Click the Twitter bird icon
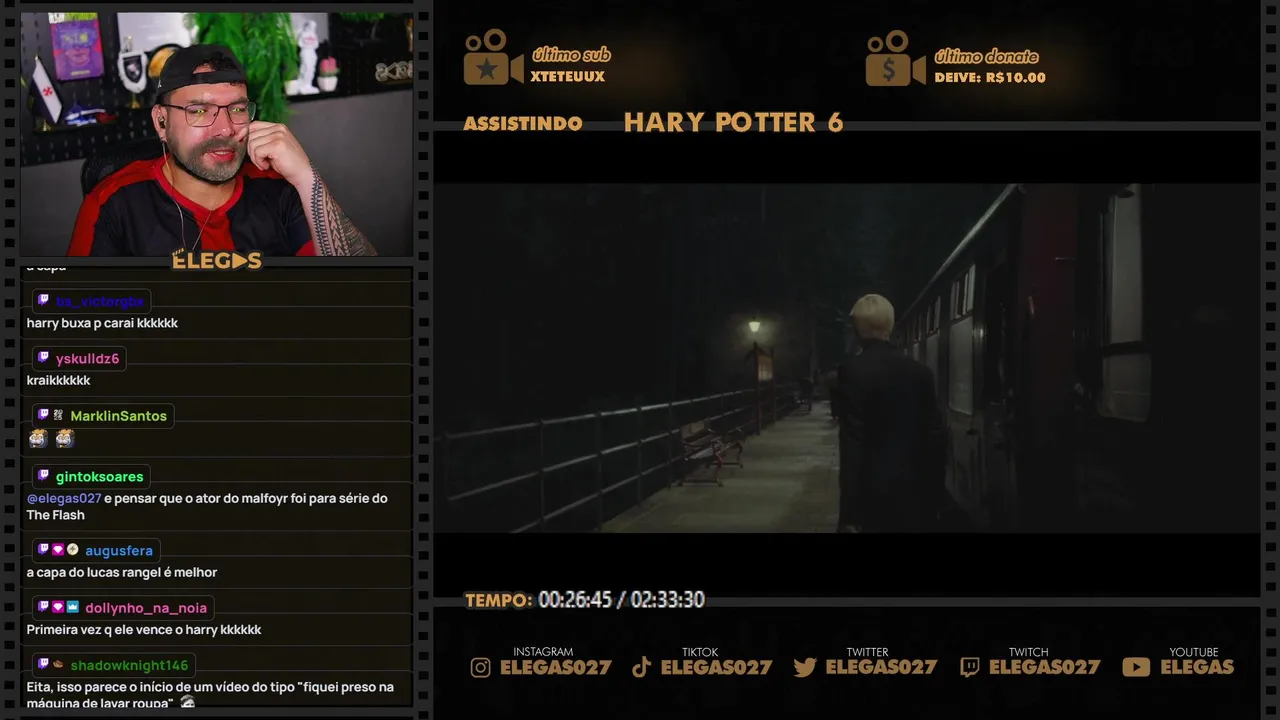This screenshot has height=720, width=1280. coord(805,668)
